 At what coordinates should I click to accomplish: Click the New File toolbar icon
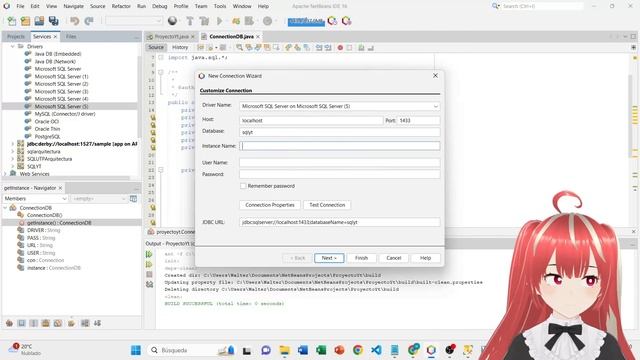(11, 21)
